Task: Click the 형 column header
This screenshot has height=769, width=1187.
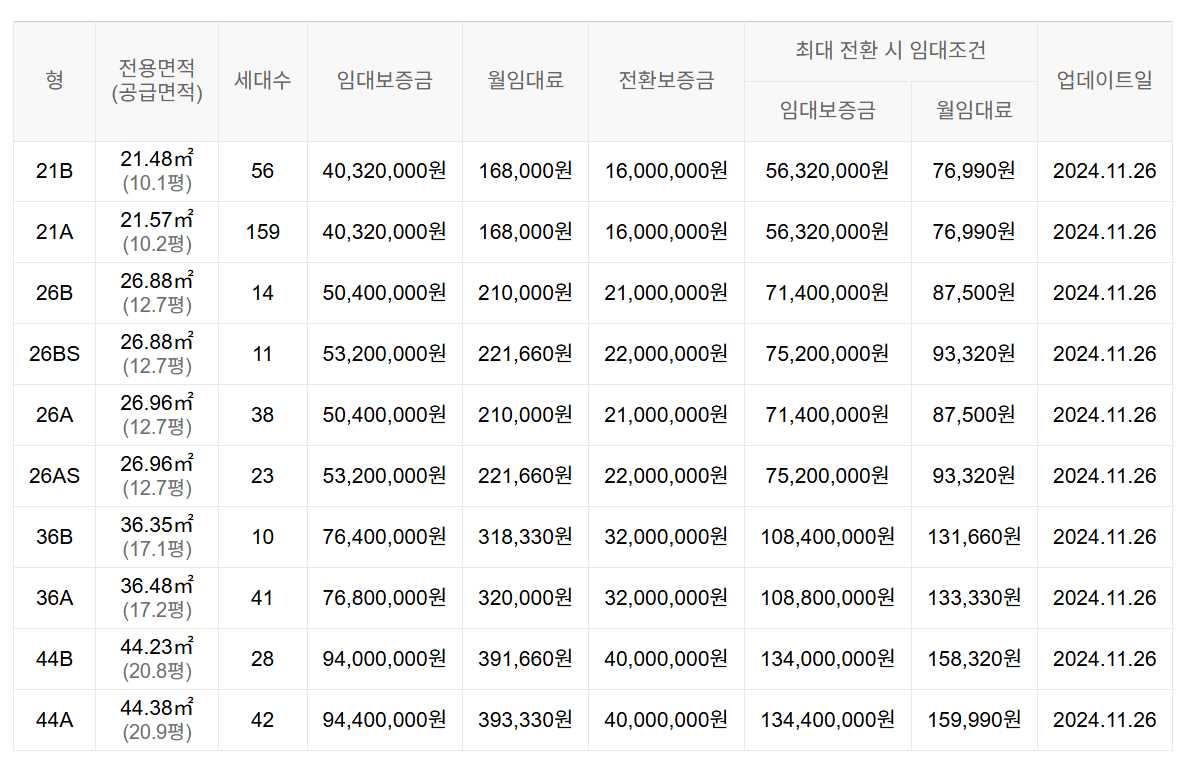Action: pyautogui.click(x=55, y=80)
